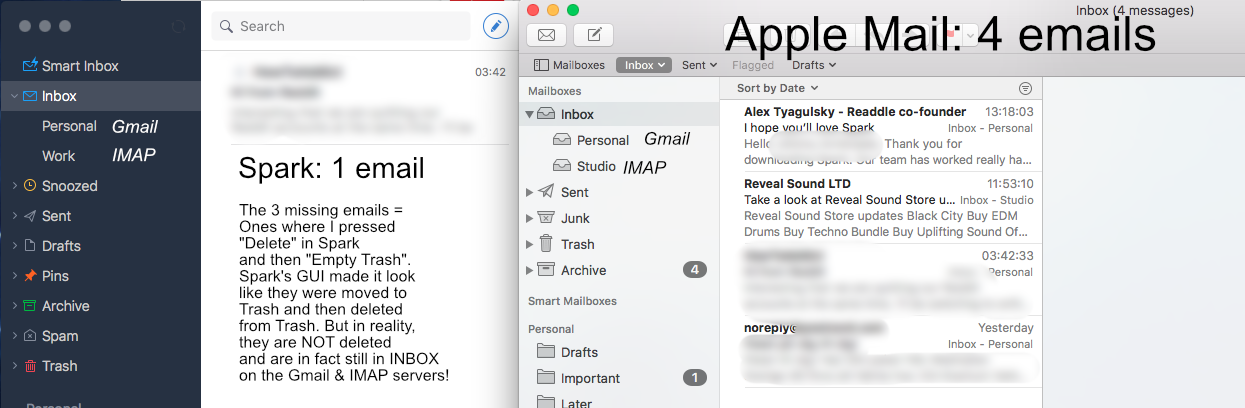Click the Mailboxes header in Apple Mail sidebar

point(554,91)
